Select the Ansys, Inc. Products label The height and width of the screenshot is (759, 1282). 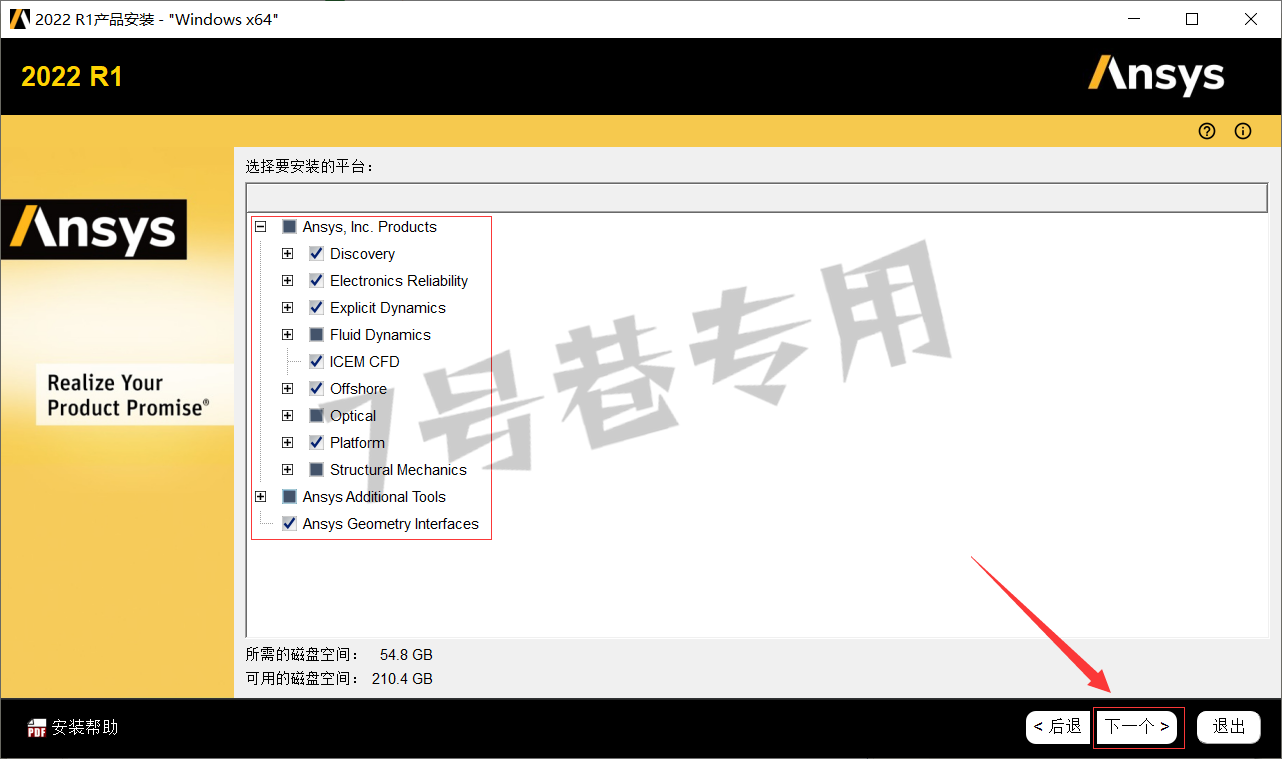pos(369,227)
